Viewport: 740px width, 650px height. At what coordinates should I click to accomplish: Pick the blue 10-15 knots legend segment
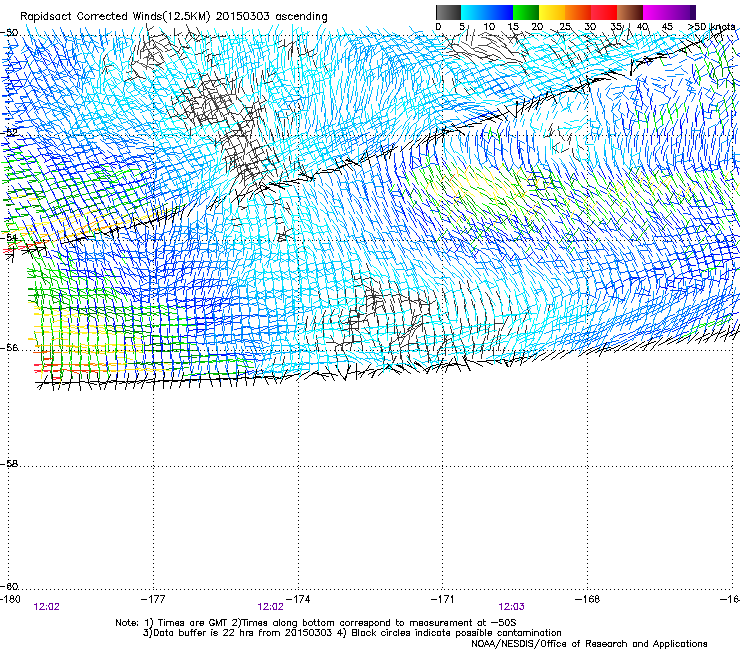500,12
